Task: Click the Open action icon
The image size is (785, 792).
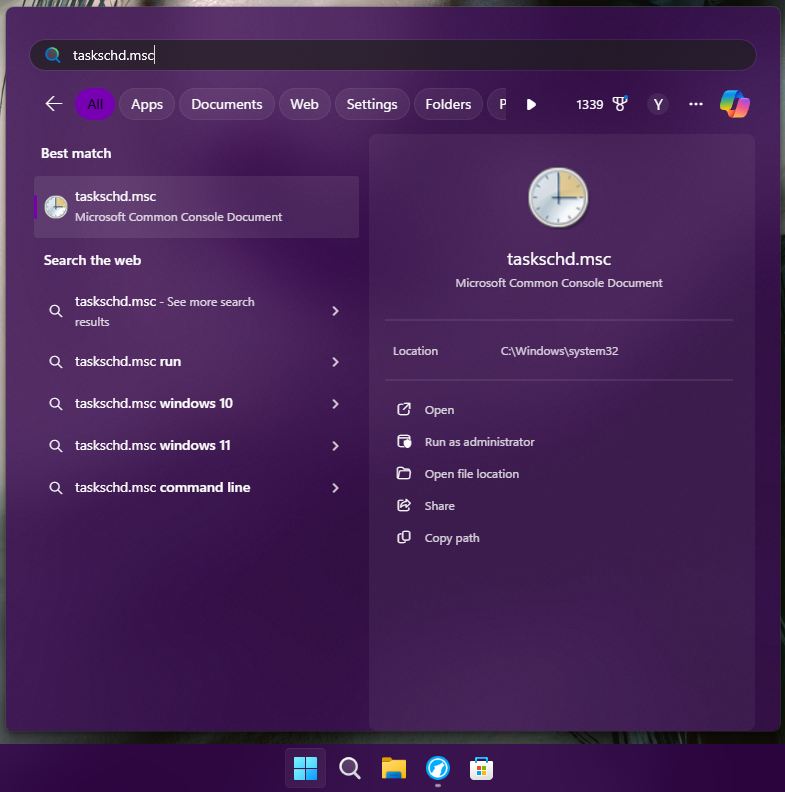Action: (x=404, y=409)
